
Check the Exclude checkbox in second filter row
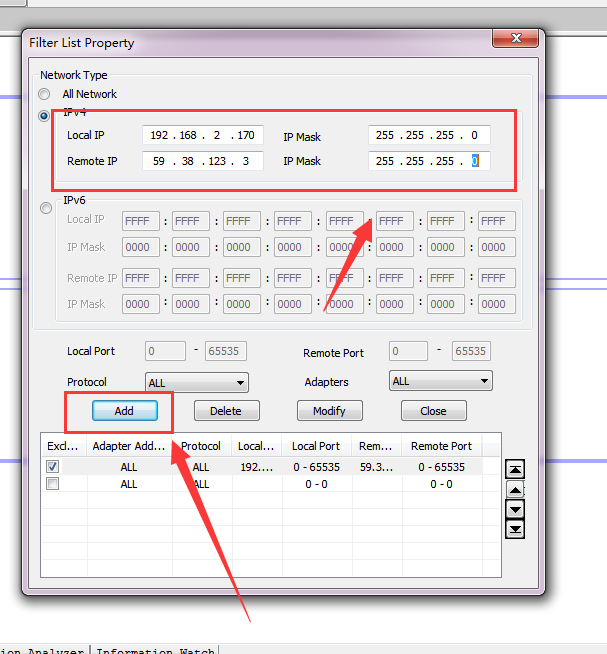[53, 484]
